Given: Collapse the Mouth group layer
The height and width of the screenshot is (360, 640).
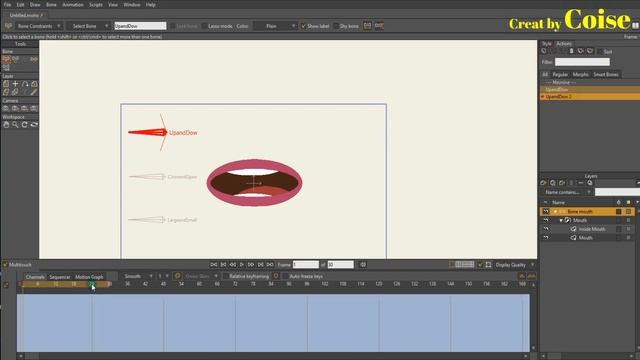Looking at the screenshot, I should (561, 220).
